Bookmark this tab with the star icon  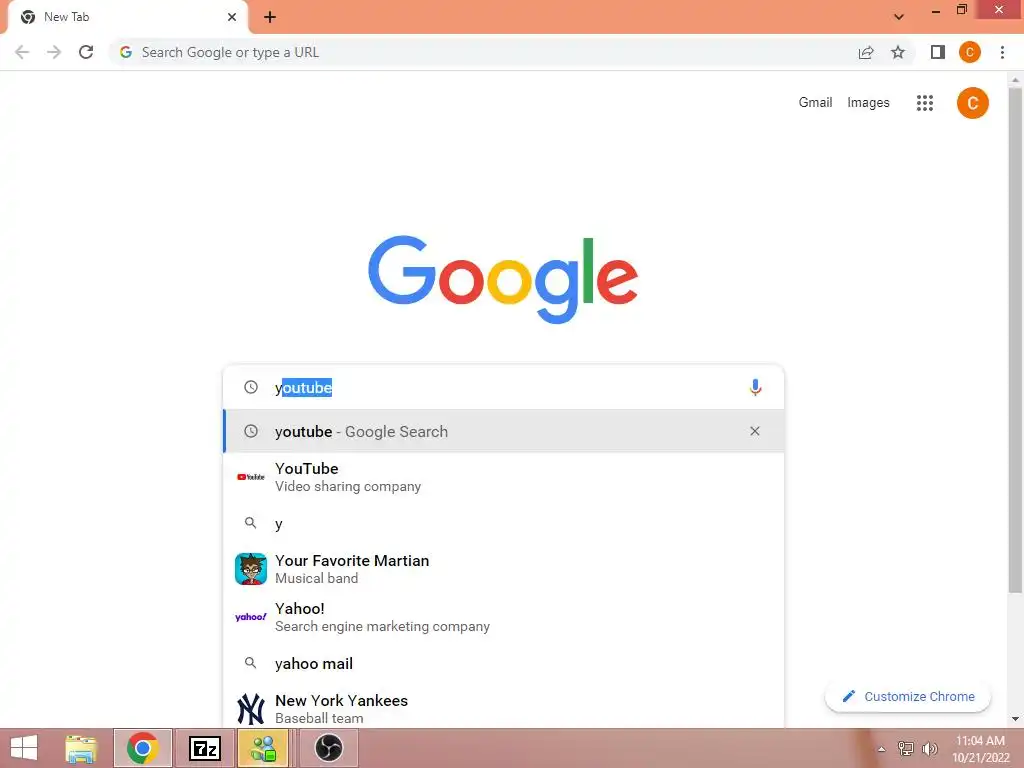(898, 52)
